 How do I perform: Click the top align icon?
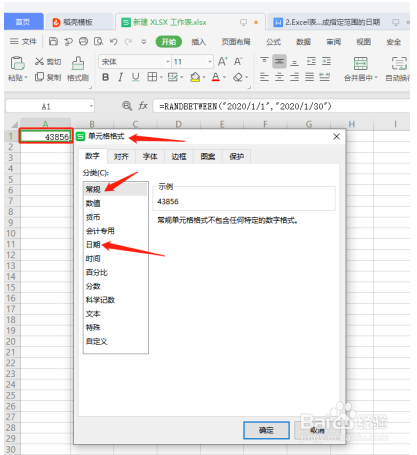coord(264,61)
